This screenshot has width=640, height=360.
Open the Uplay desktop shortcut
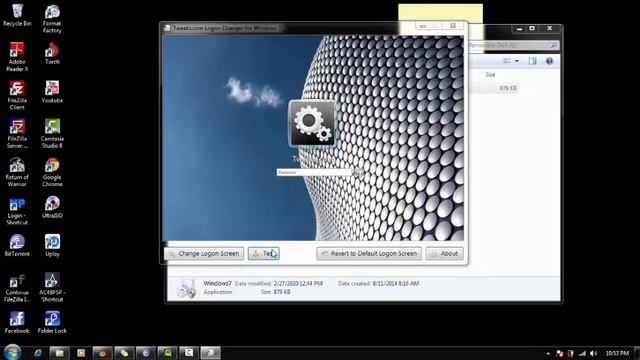click(52, 246)
